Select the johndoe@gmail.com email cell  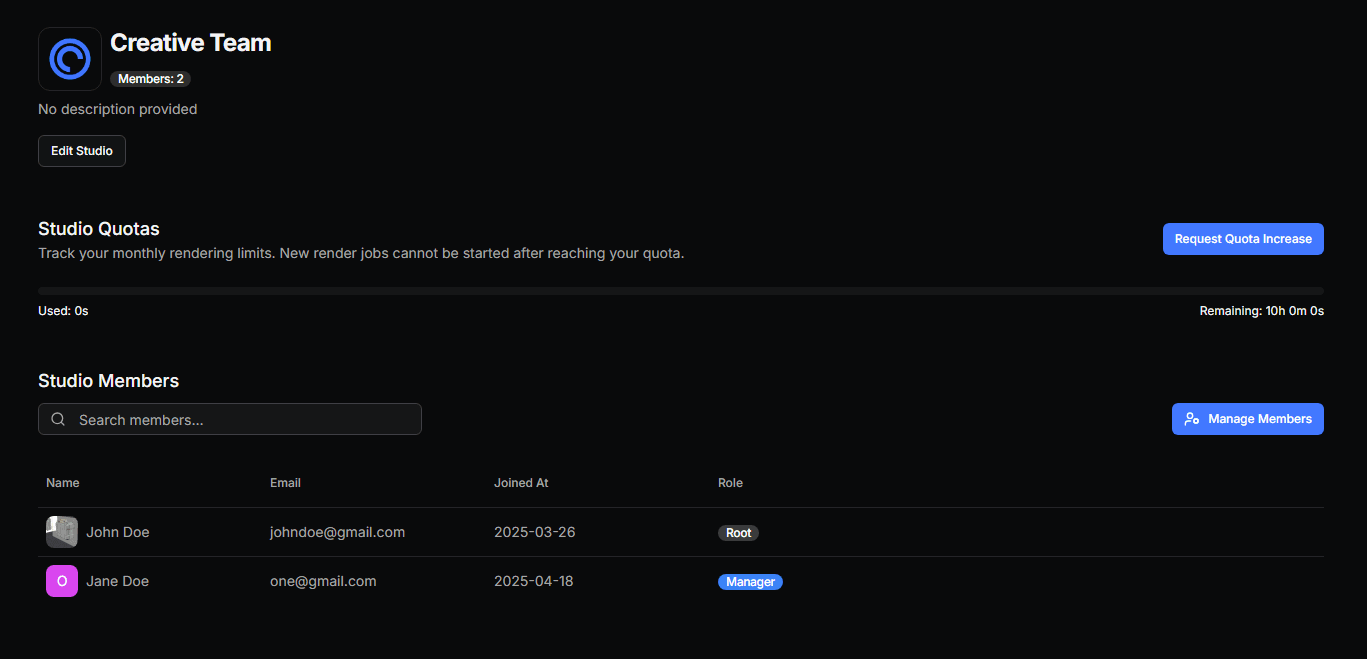click(337, 532)
